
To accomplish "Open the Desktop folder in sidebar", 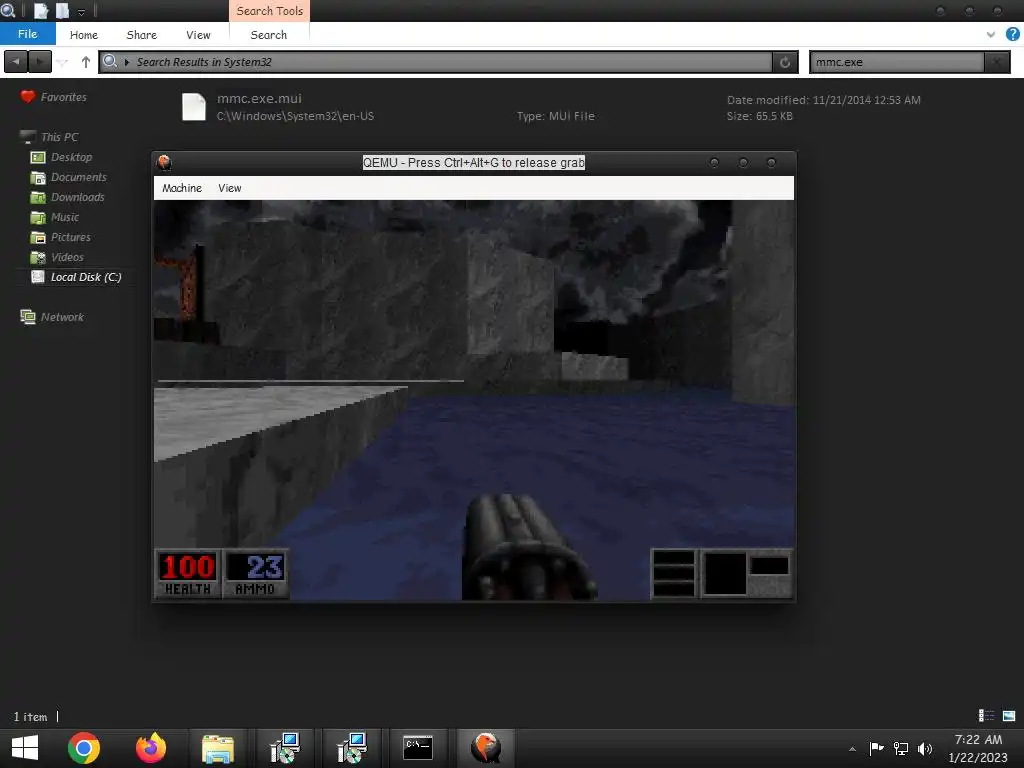I will click(71, 157).
